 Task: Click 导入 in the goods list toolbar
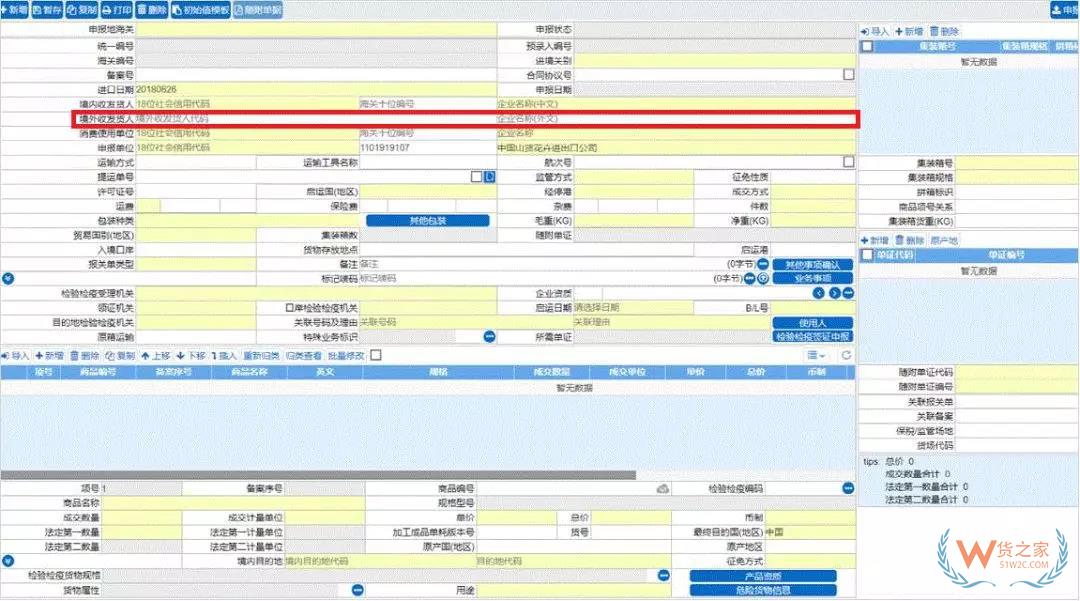15,356
